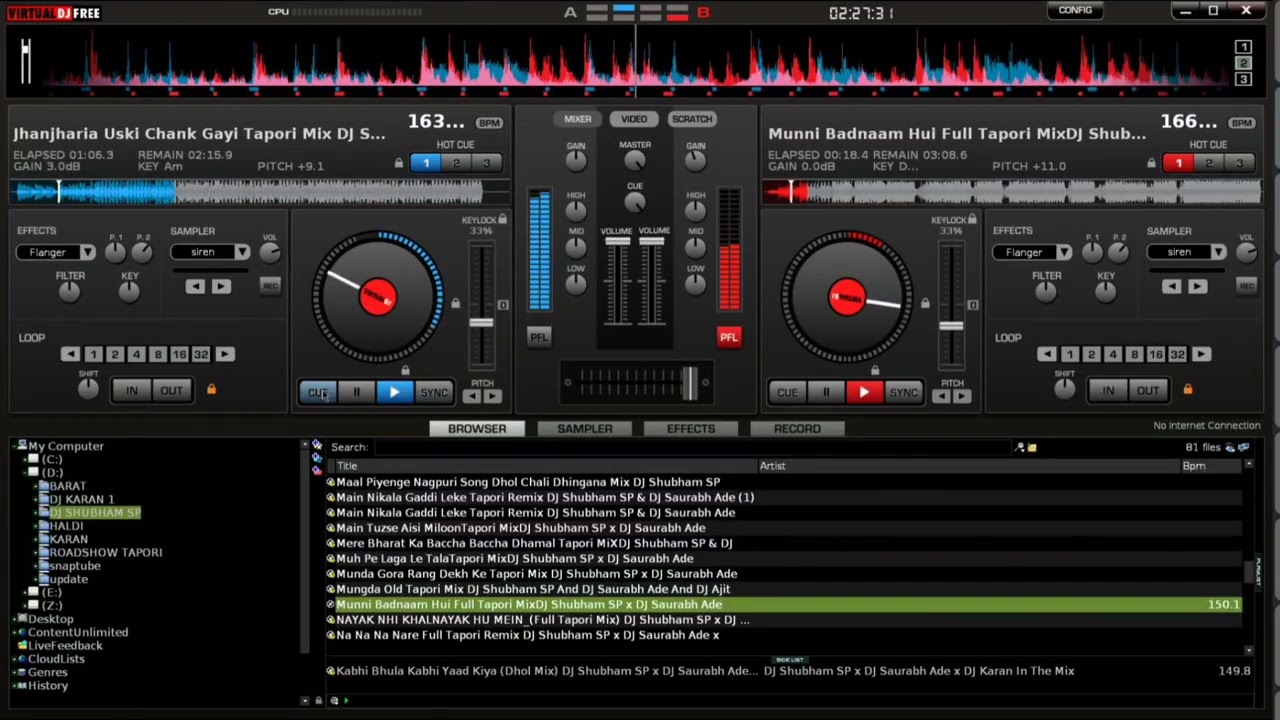Pause the right deck

(826, 393)
